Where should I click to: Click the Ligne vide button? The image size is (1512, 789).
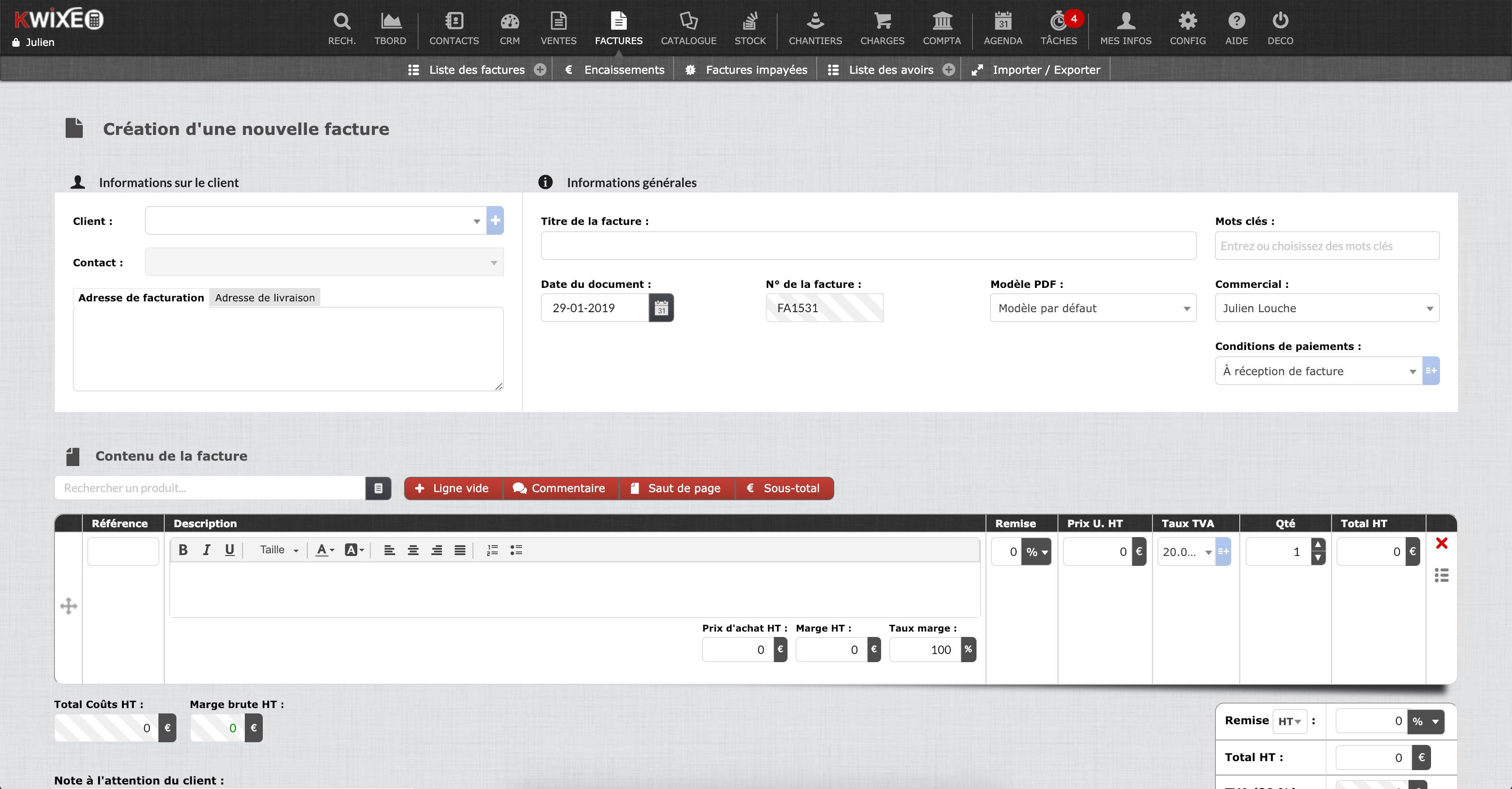pos(453,488)
